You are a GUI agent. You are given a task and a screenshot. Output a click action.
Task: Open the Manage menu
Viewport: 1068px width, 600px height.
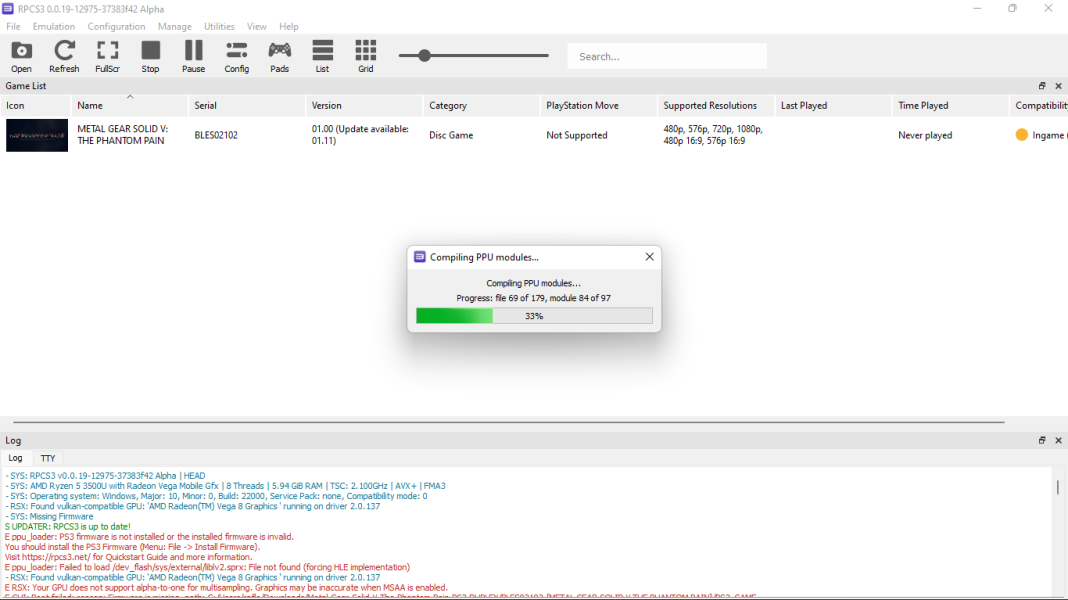174,27
